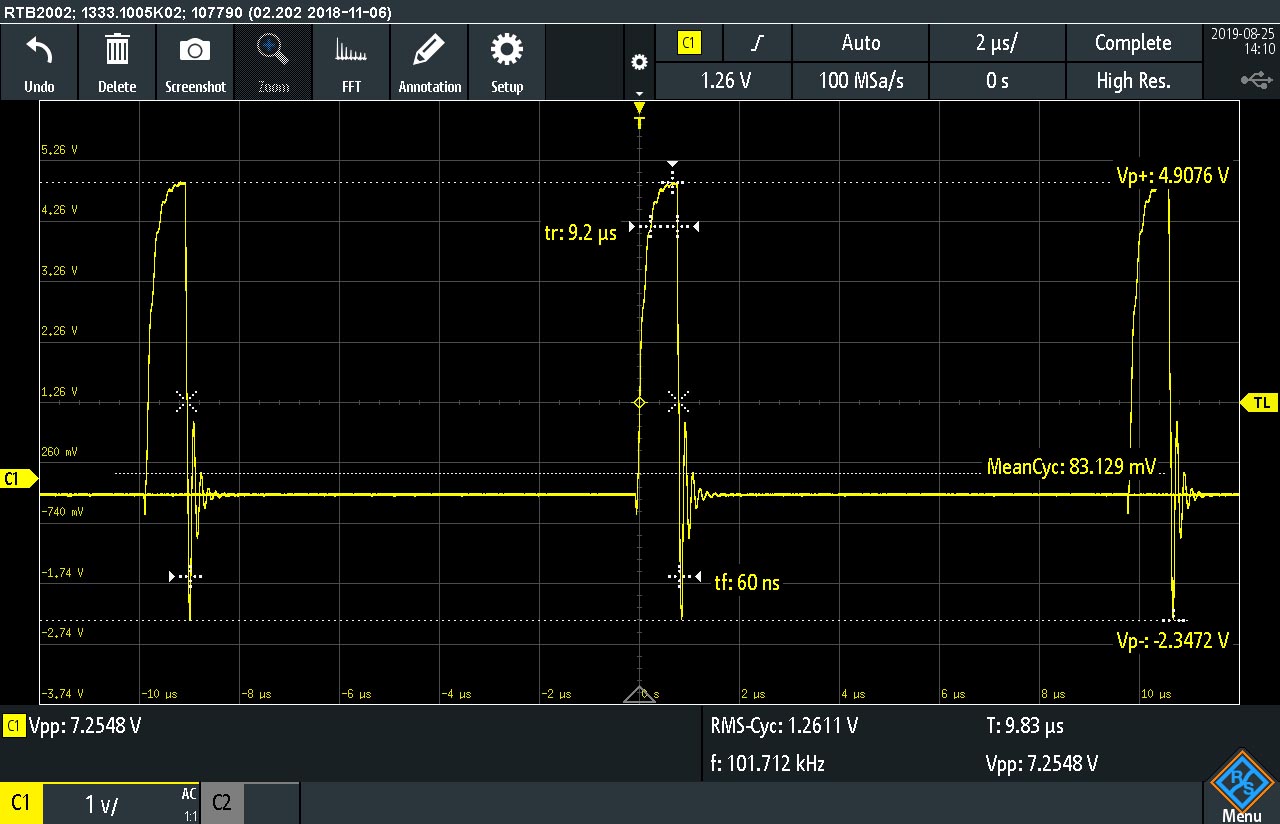
Task: Select the yellow T trigger position marker
Action: (640, 116)
